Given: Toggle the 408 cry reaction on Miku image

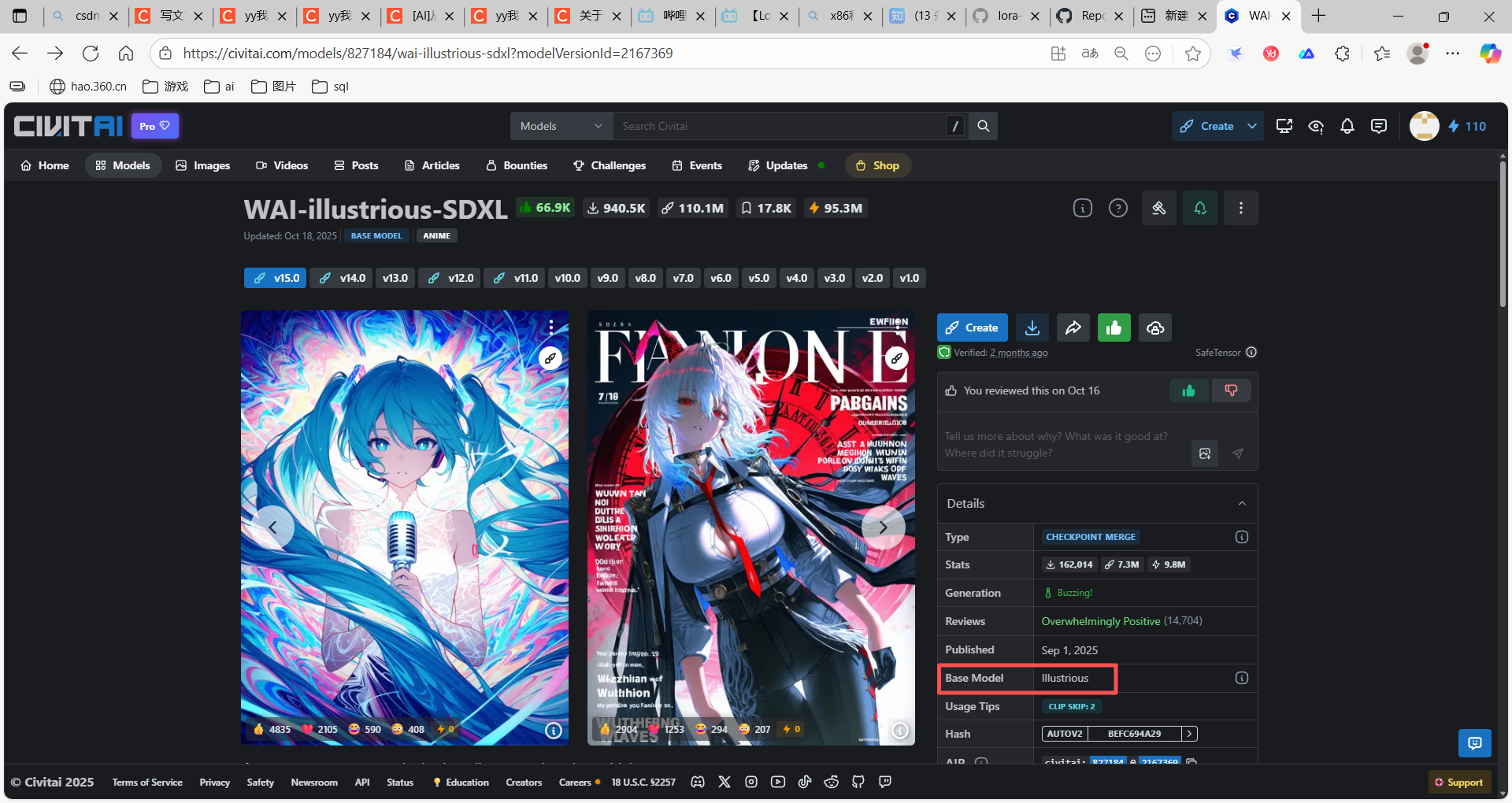Looking at the screenshot, I should point(409,729).
